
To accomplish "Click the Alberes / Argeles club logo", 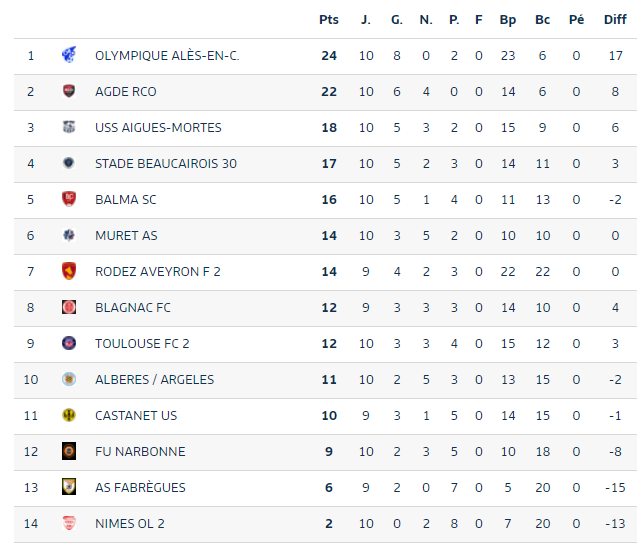I will [69, 379].
